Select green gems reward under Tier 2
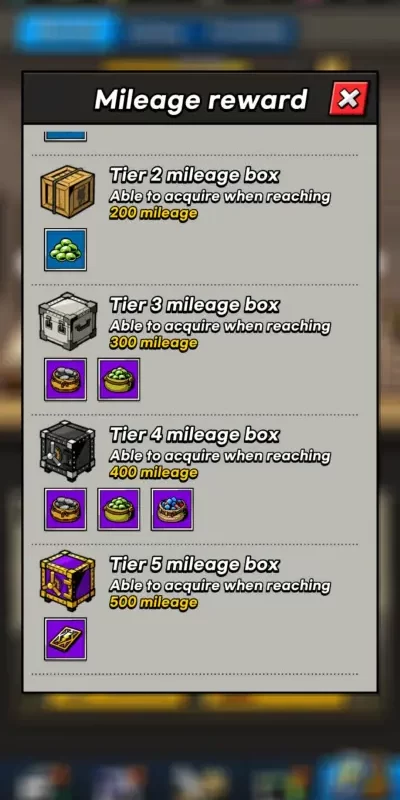This screenshot has height=800, width=400. (65, 249)
